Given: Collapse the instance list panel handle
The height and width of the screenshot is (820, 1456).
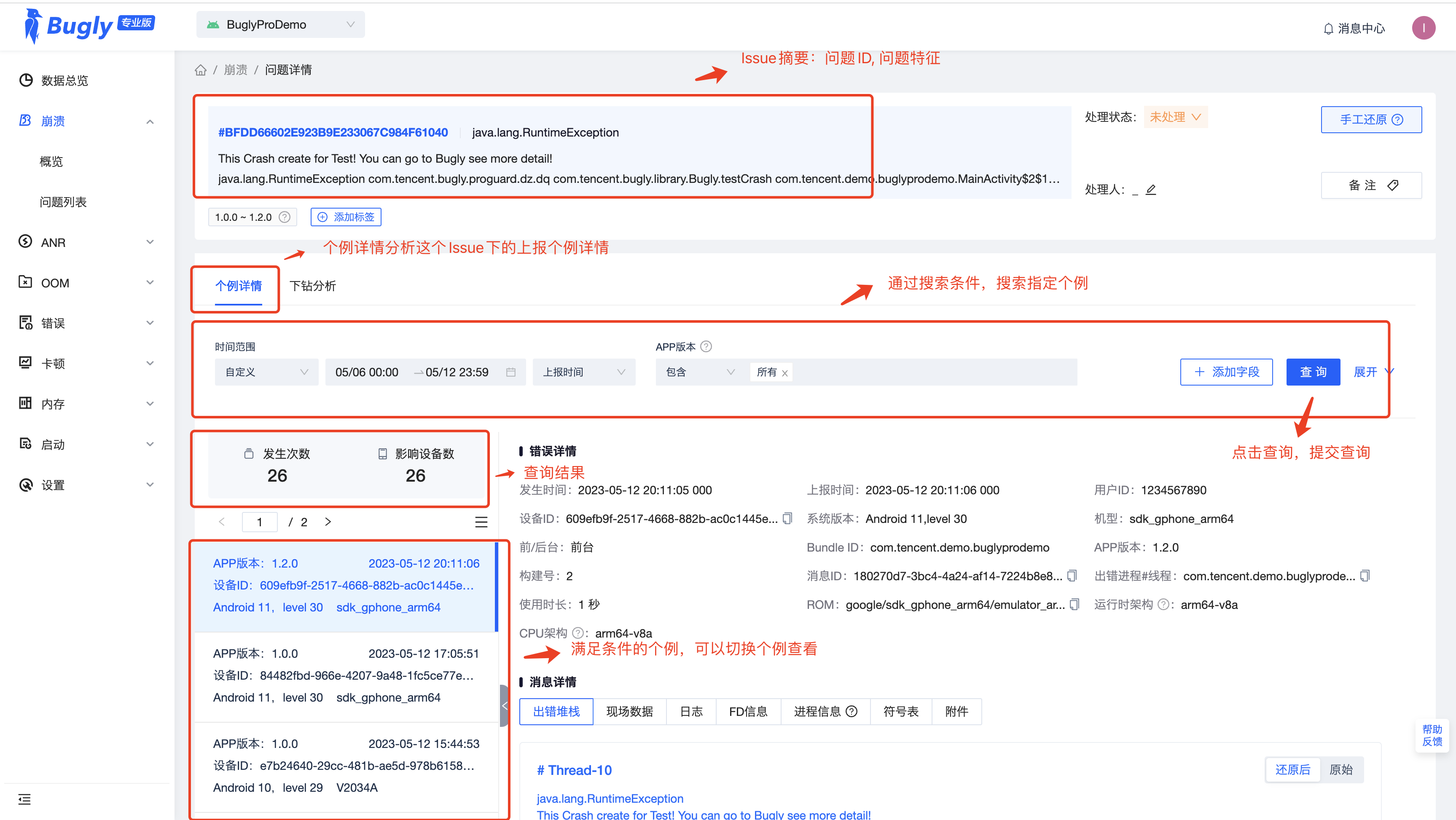Looking at the screenshot, I should tap(504, 705).
